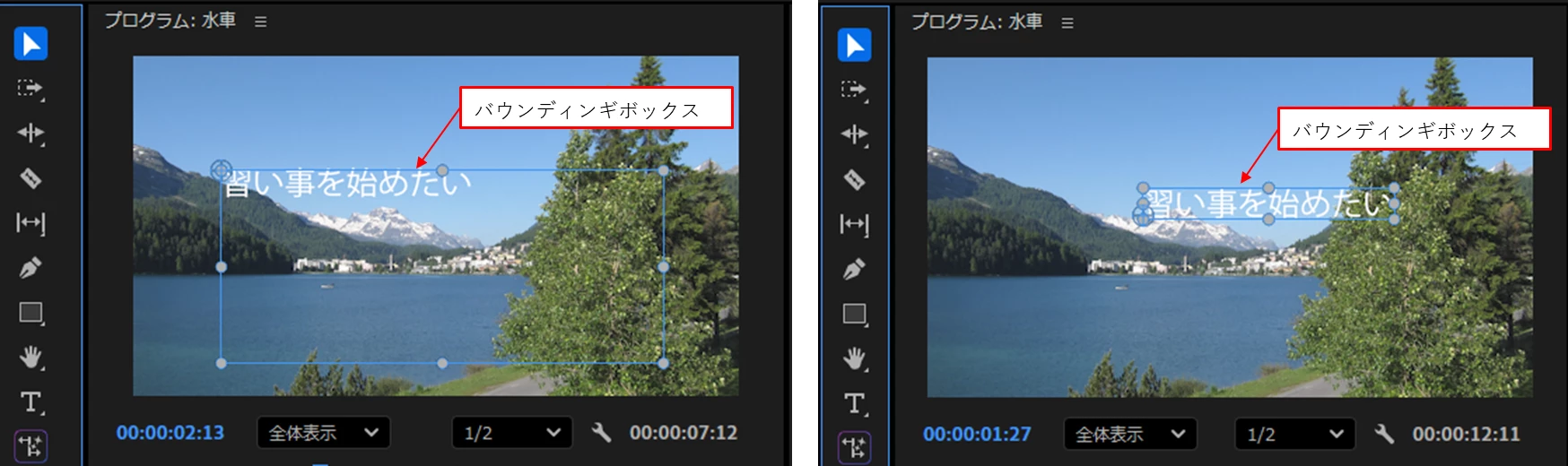Select the Rectangle tool in left toolbar

(x=30, y=312)
